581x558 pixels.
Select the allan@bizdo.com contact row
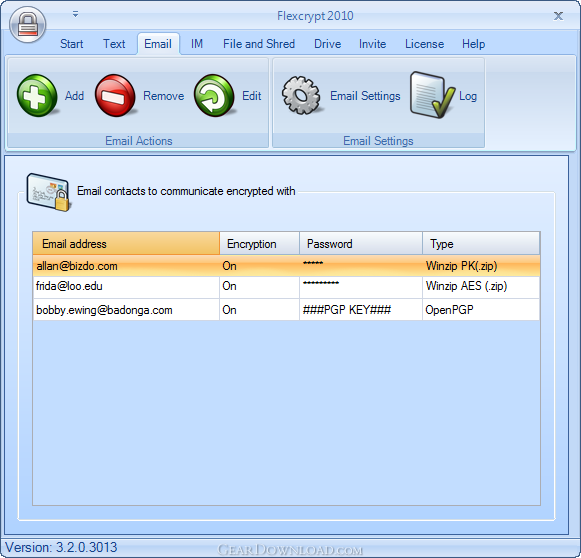[286, 265]
